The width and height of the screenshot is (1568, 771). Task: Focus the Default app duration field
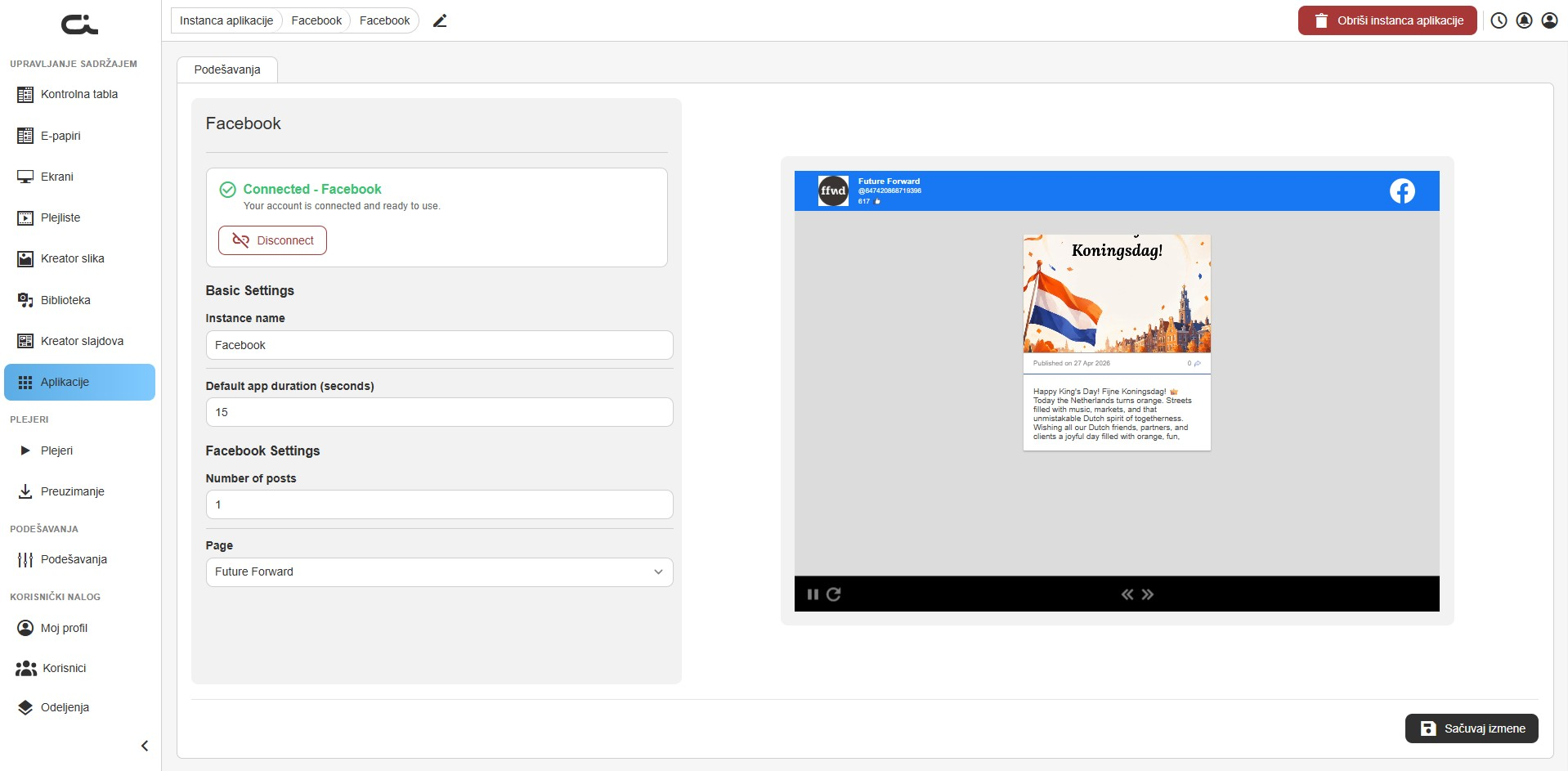point(439,412)
